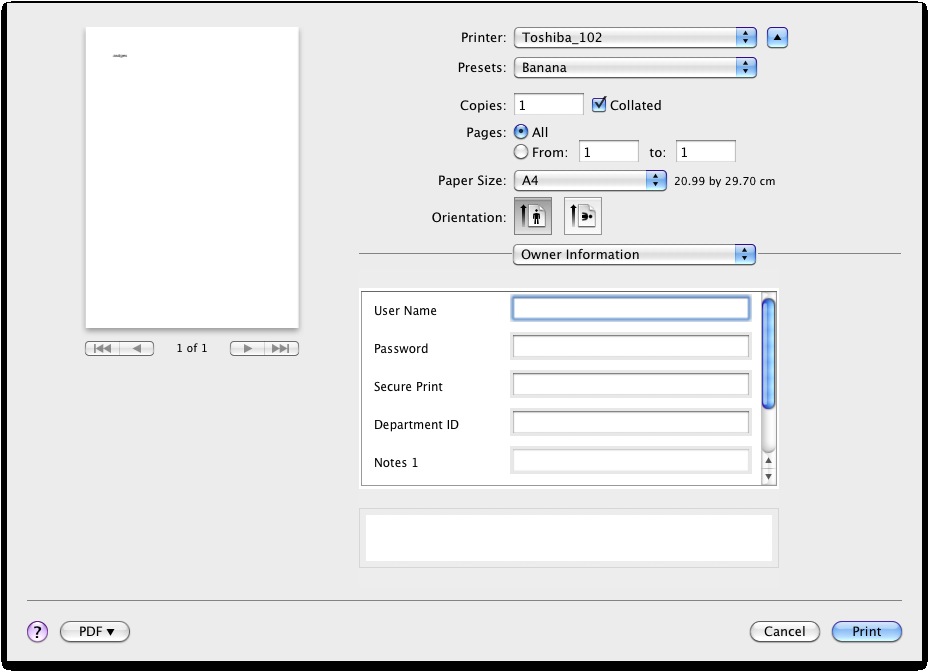The height and width of the screenshot is (672, 929).
Task: Click the Password text field
Action: tap(630, 347)
